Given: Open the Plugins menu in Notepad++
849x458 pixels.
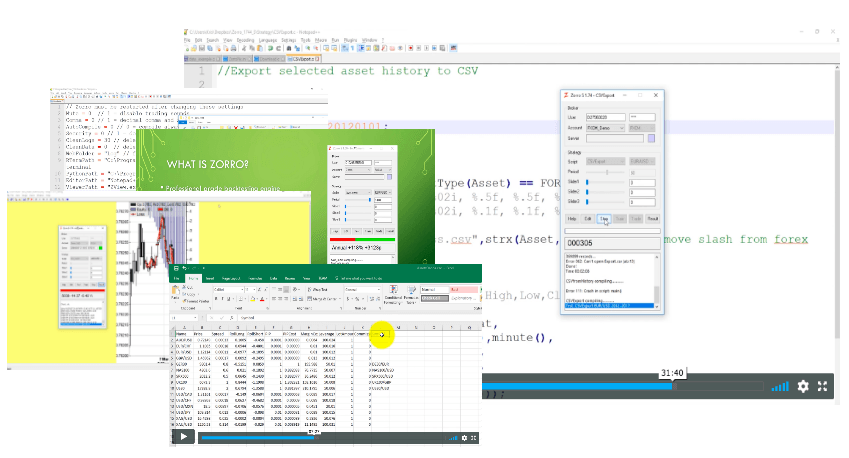Looking at the screenshot, I should [x=350, y=40].
